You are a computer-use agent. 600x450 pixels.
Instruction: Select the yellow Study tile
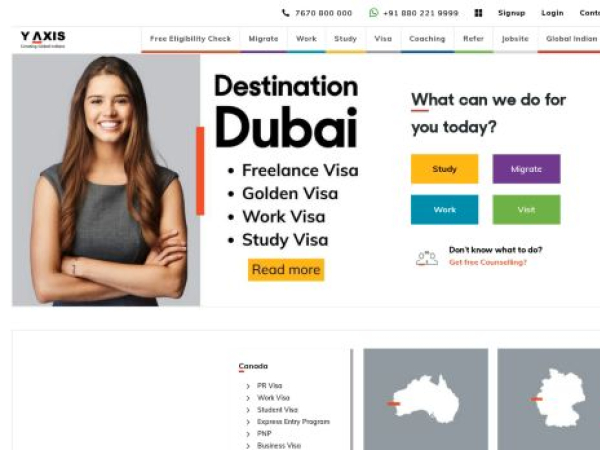click(x=444, y=169)
